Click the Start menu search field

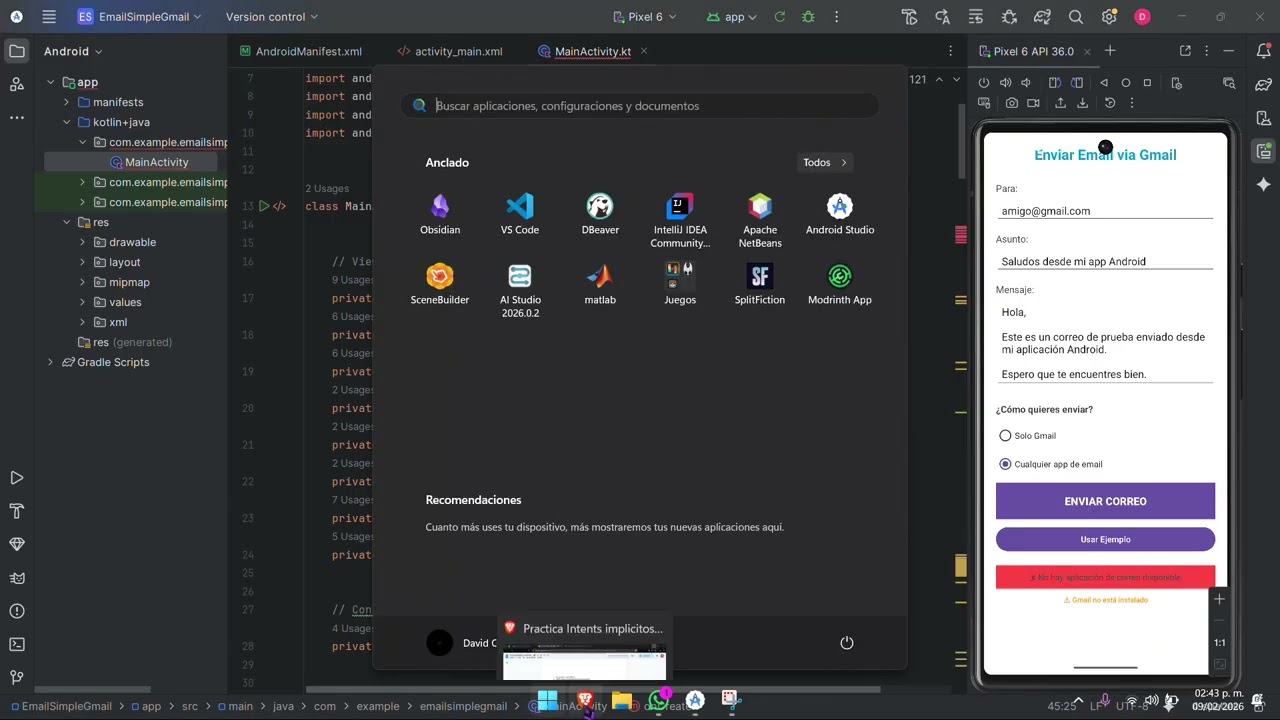640,106
